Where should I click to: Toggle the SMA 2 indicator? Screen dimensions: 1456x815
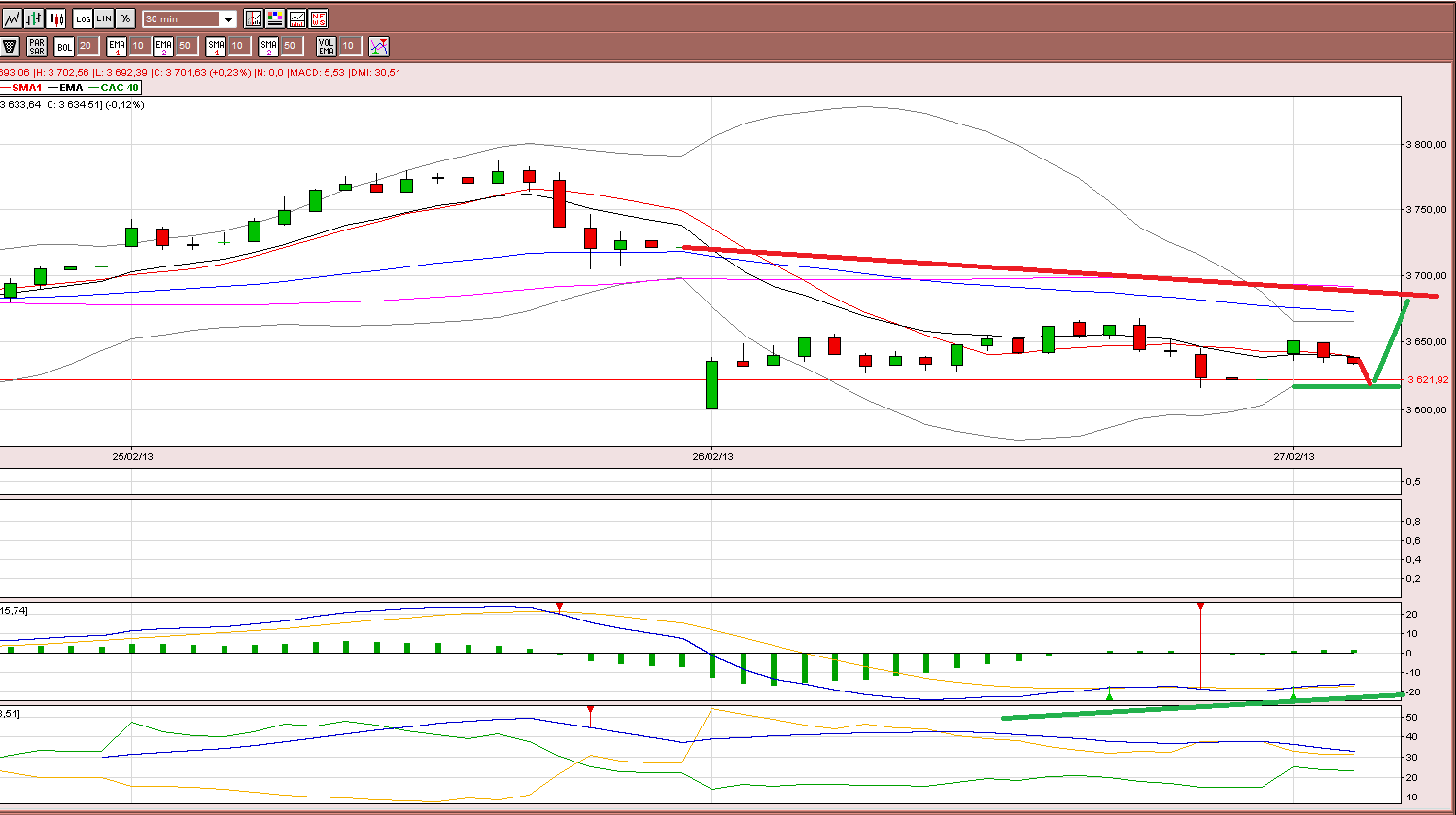coord(268,46)
